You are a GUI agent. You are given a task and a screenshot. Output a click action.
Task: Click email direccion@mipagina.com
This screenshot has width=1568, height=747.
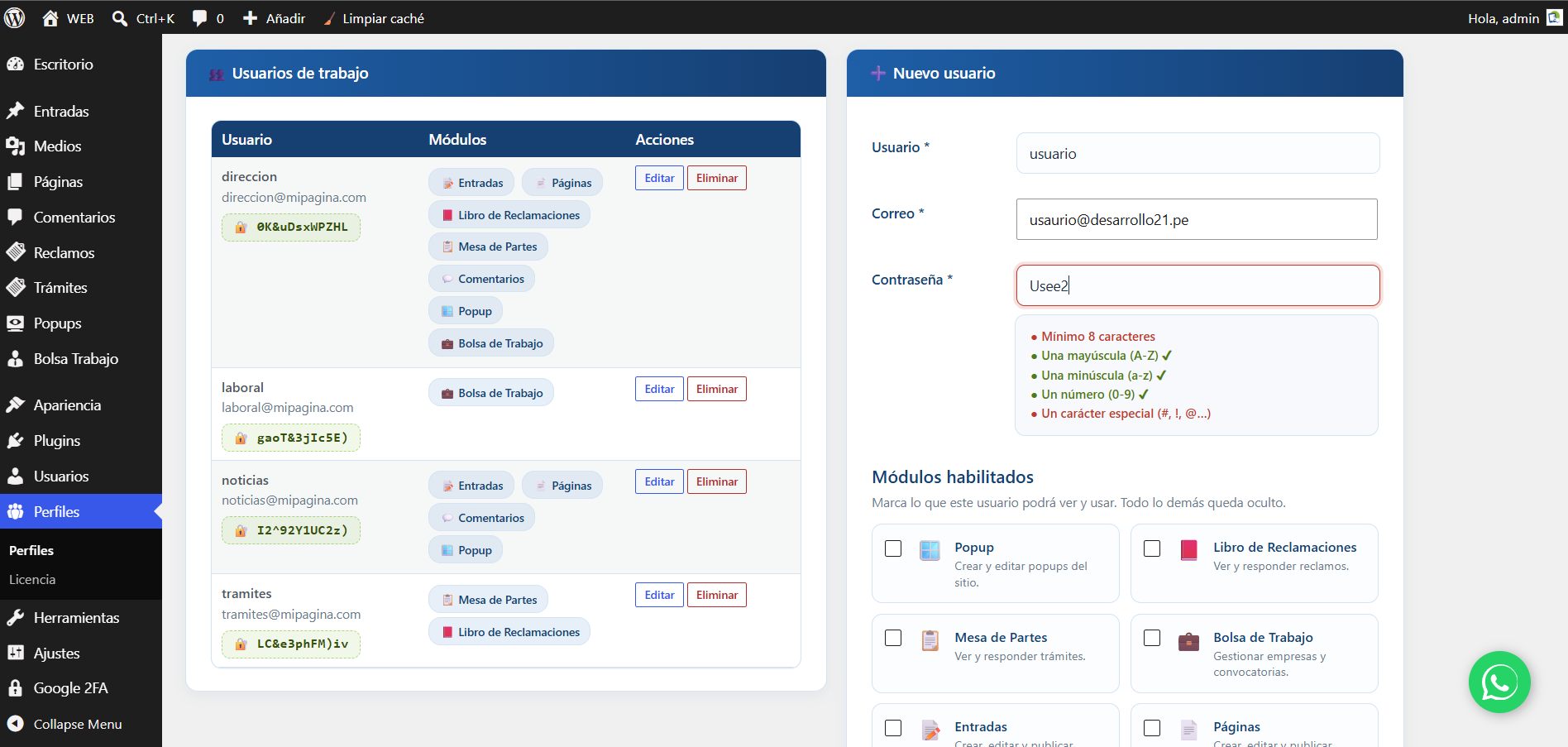(294, 198)
